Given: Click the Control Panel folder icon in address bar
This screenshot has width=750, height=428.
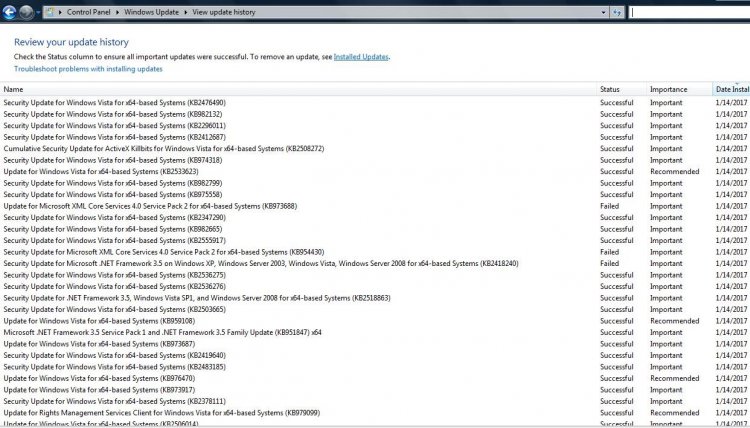Looking at the screenshot, I should 50,12.
